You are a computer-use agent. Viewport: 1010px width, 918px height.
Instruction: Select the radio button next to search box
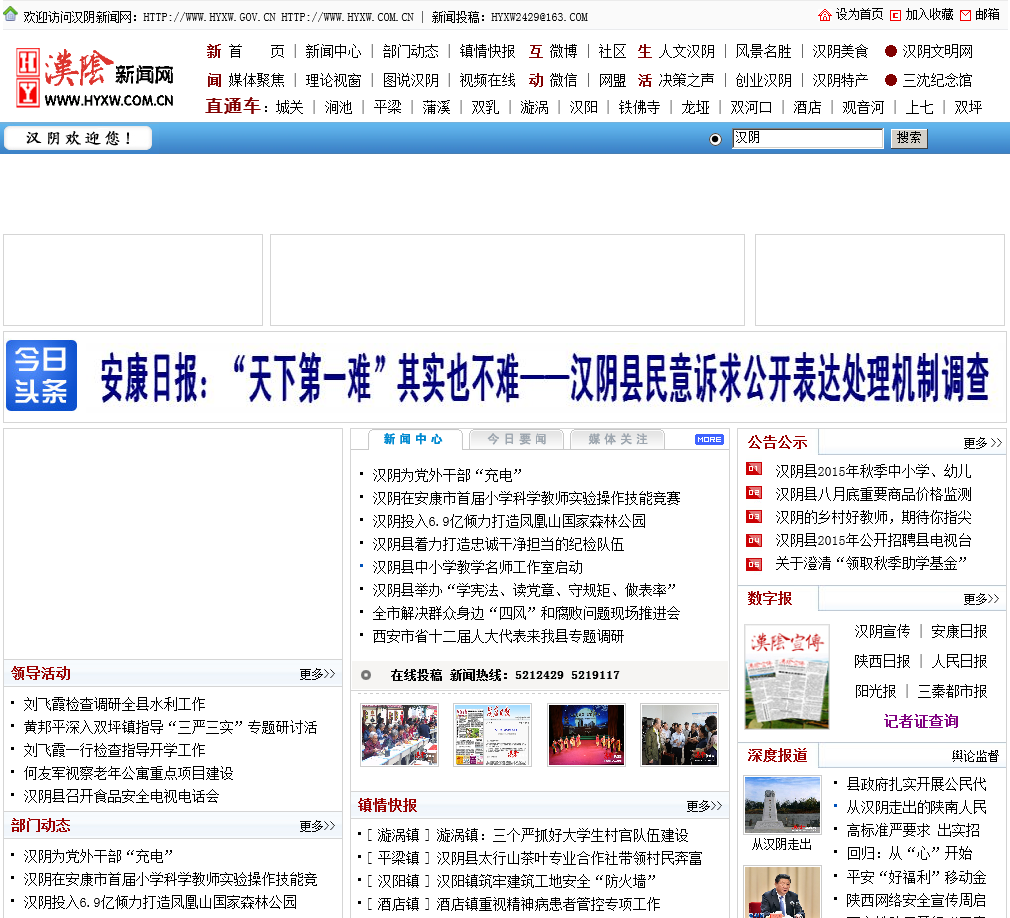click(715, 139)
